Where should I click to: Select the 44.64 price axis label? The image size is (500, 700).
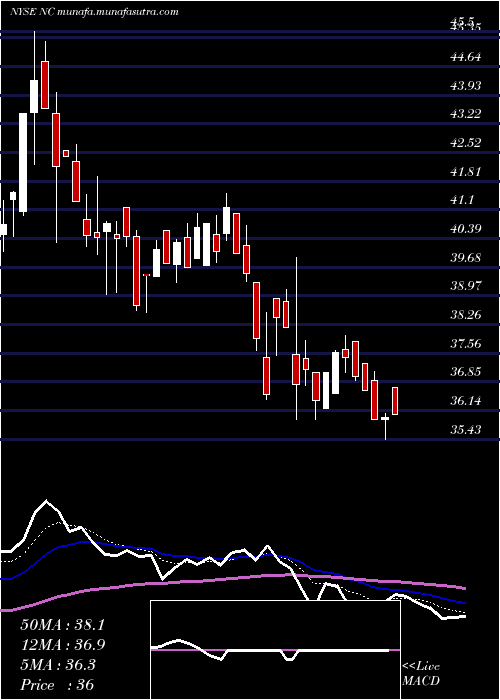[466, 57]
